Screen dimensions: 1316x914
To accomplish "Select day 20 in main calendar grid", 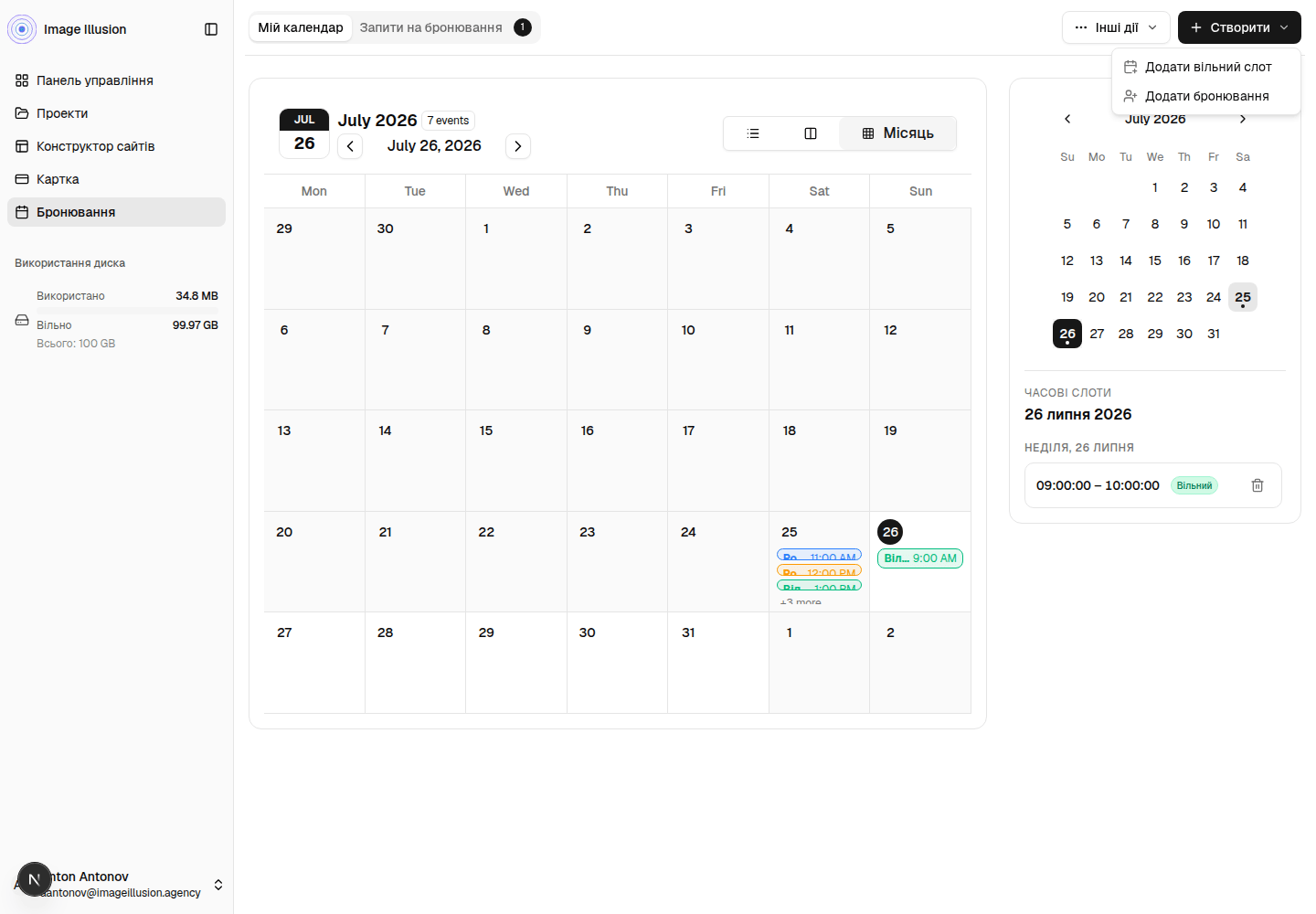I will [284, 532].
